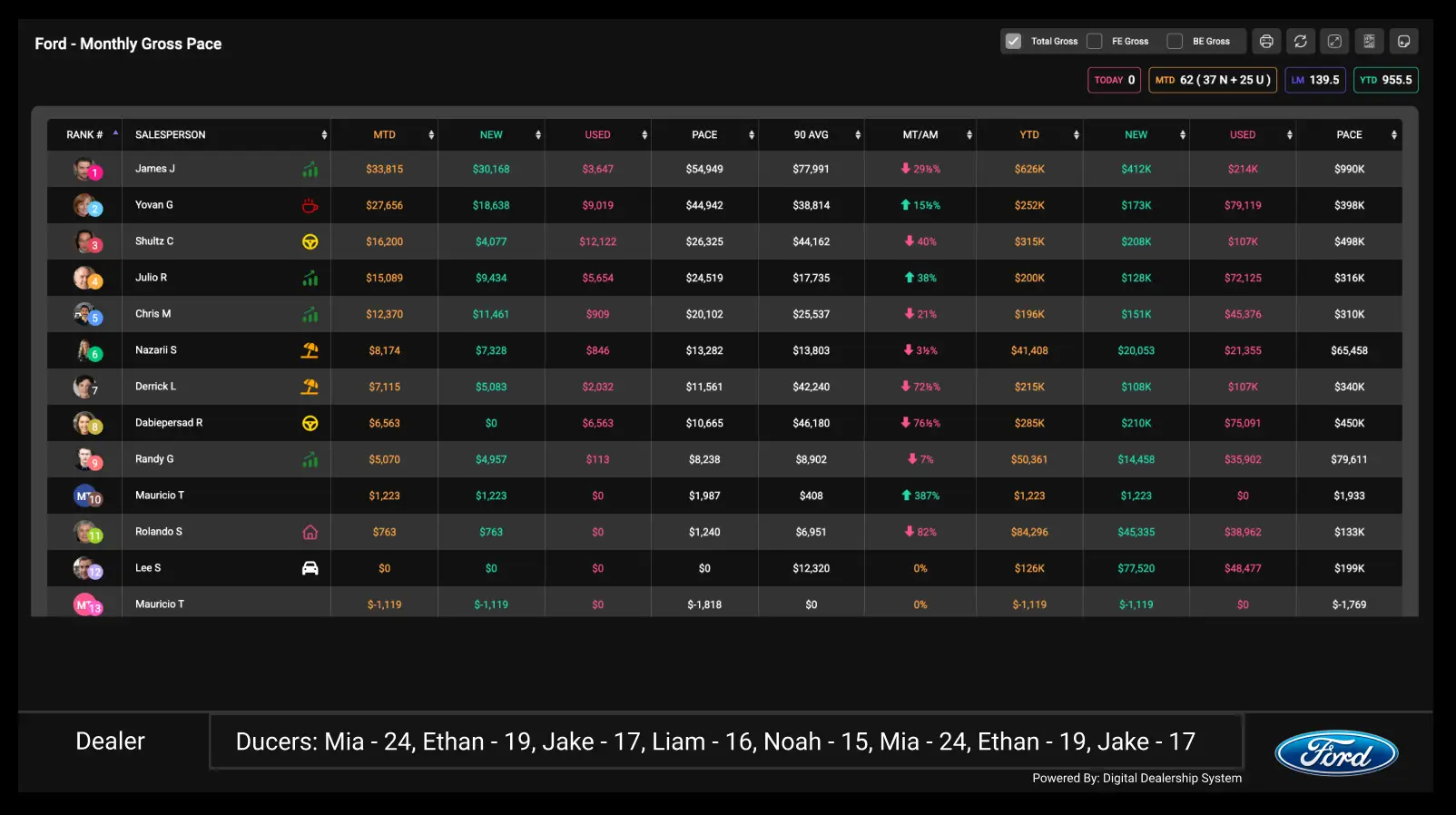
Task: Sort by the first green NEW column header
Action: [x=491, y=134]
